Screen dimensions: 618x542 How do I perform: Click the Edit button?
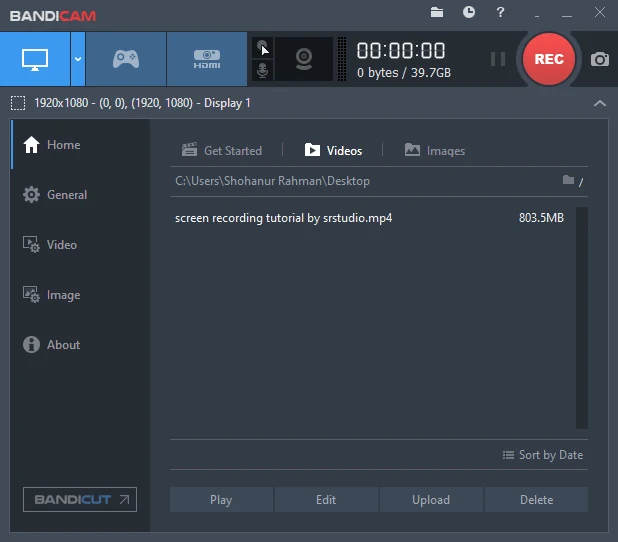(x=326, y=500)
